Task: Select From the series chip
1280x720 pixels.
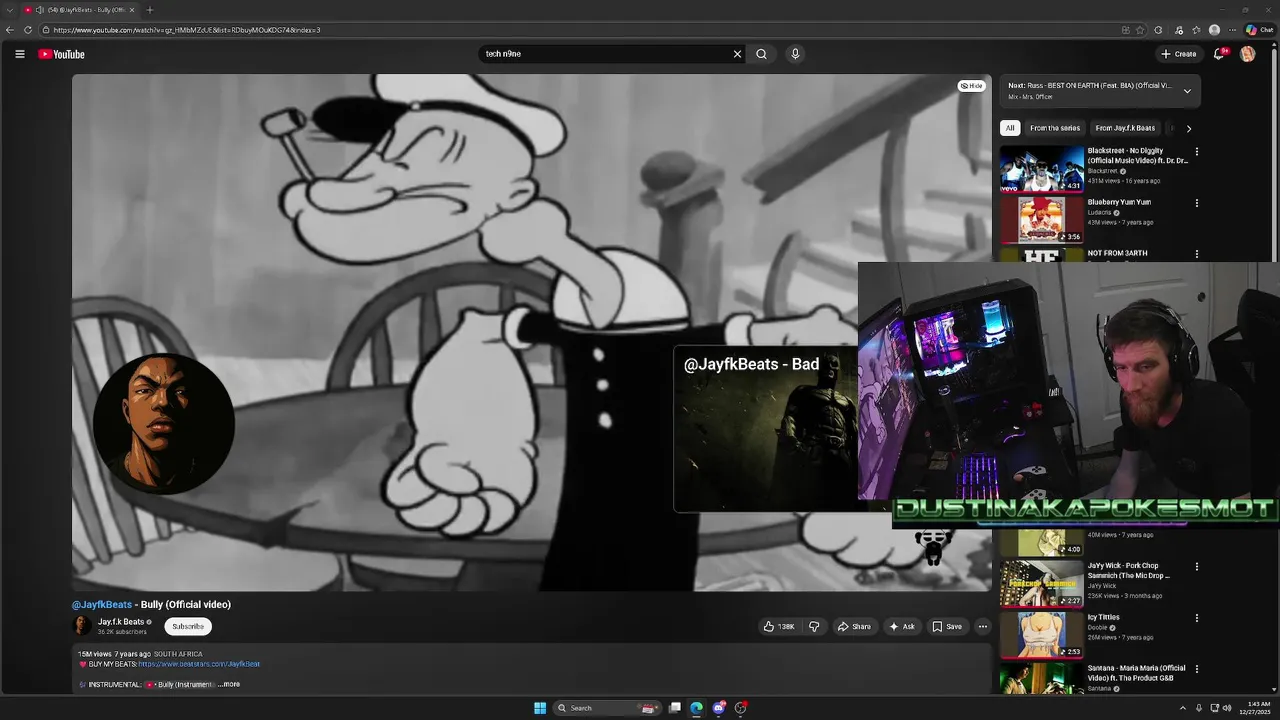Action: [x=1055, y=128]
